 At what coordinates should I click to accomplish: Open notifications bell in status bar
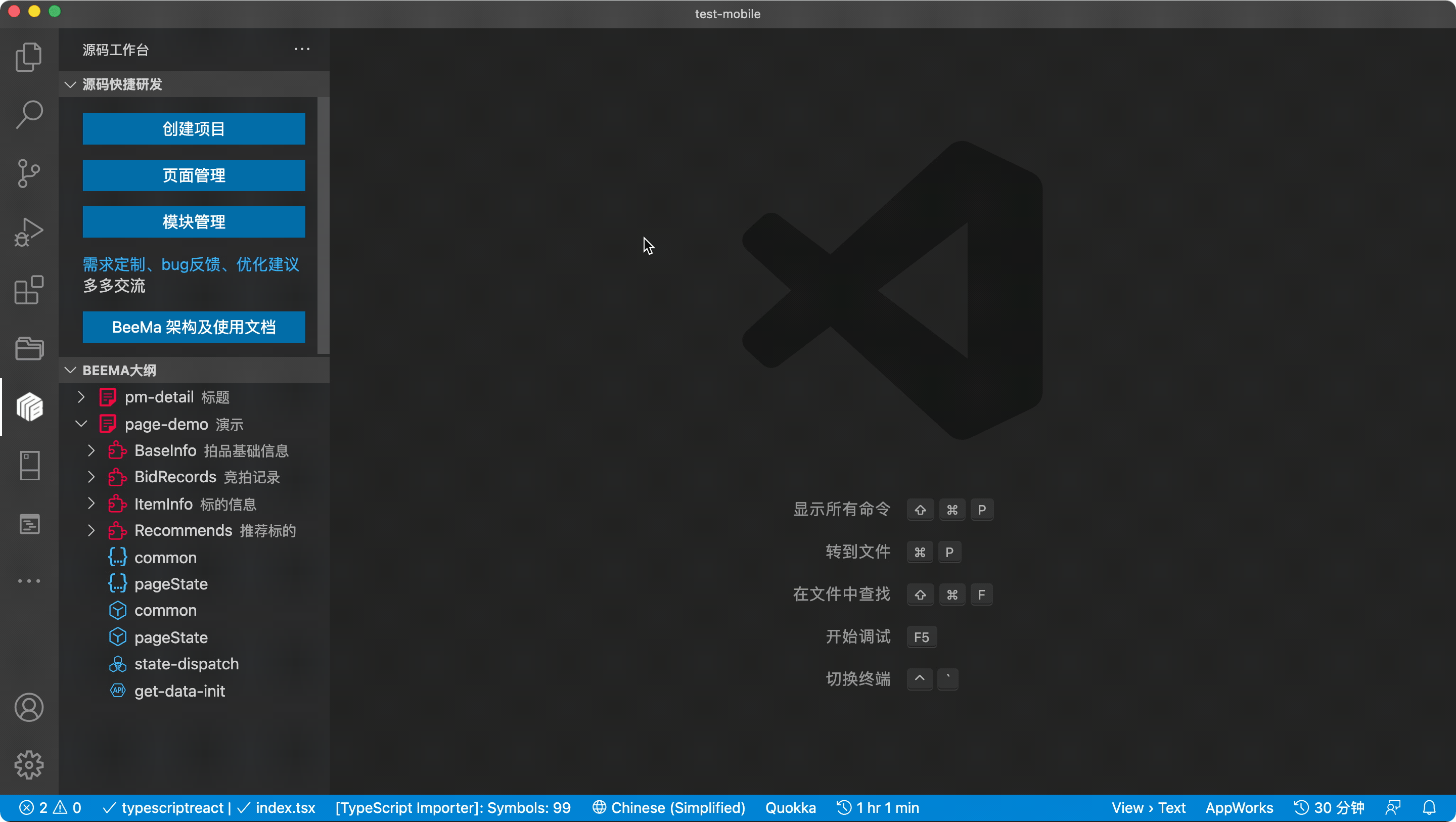point(1429,807)
